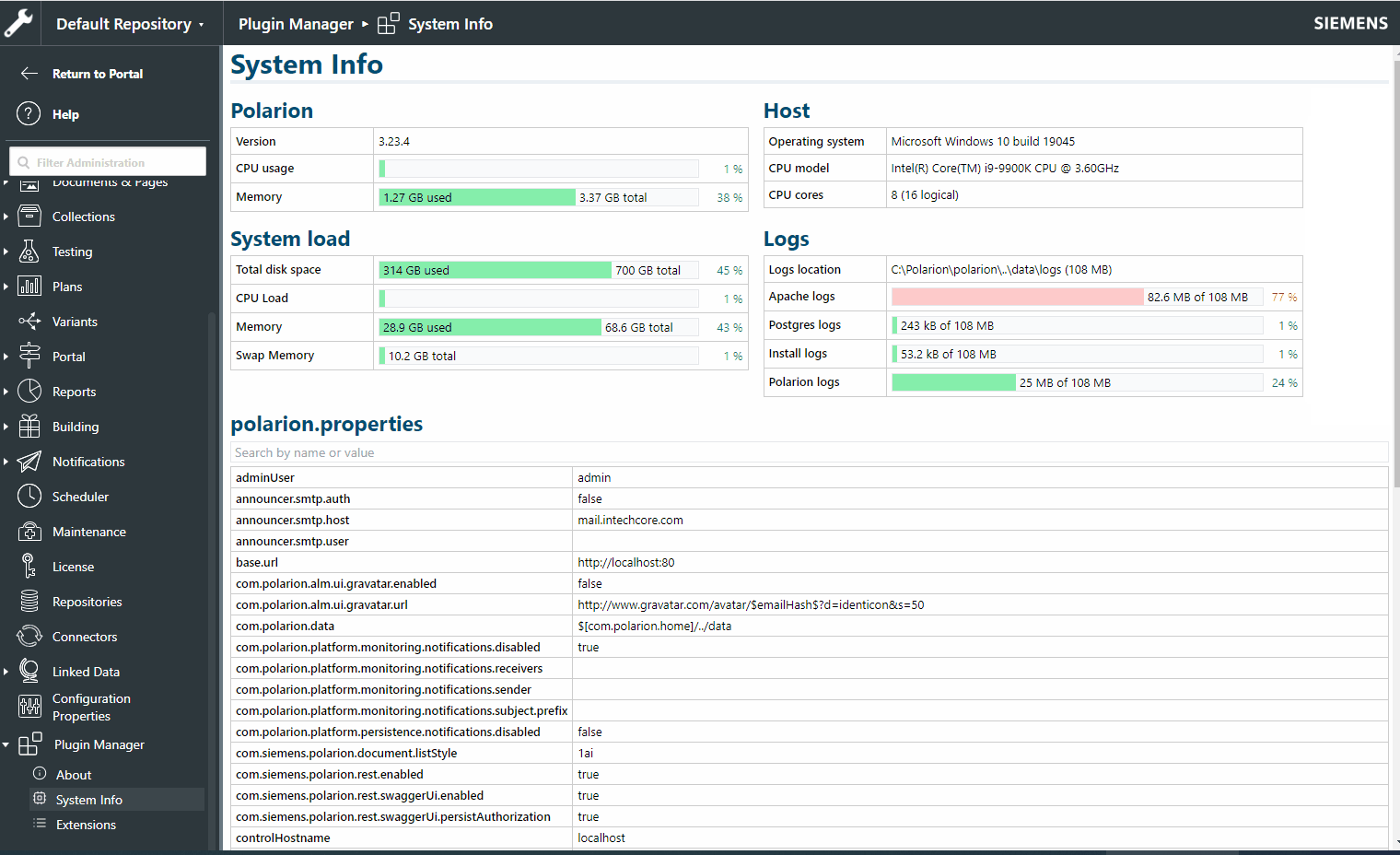The width and height of the screenshot is (1400, 855).
Task: Focus the Filter Administration field
Action: click(x=108, y=161)
